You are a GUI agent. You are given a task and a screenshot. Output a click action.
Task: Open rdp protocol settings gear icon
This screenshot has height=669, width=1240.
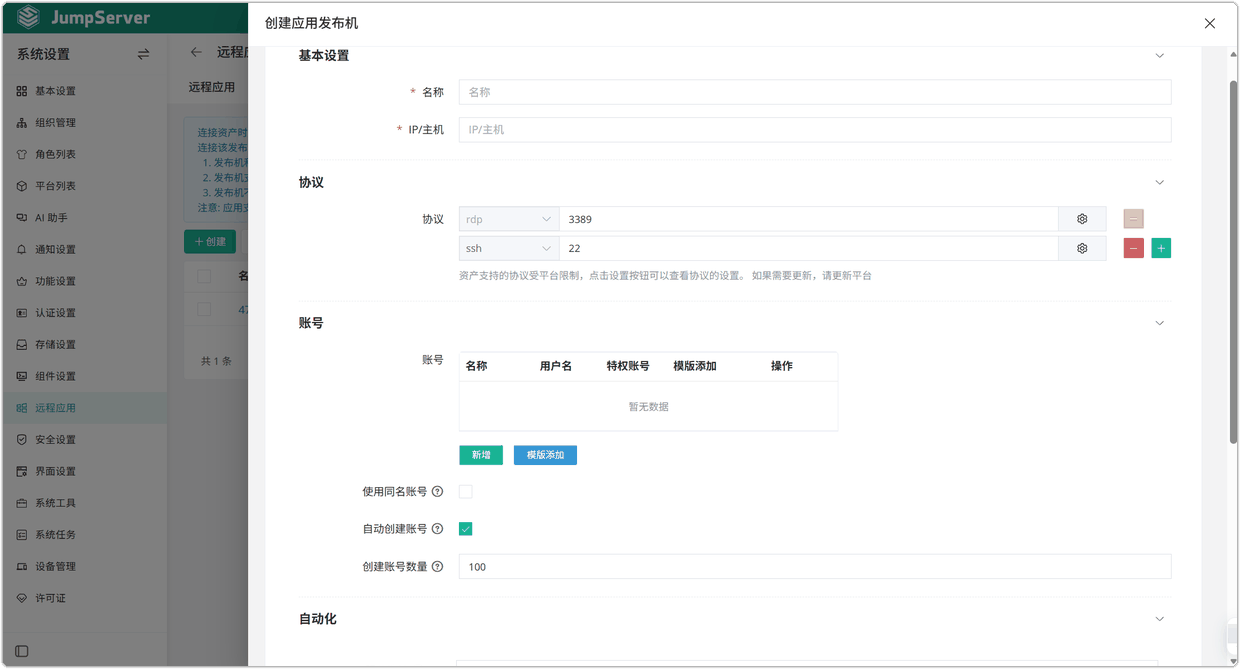(1082, 219)
